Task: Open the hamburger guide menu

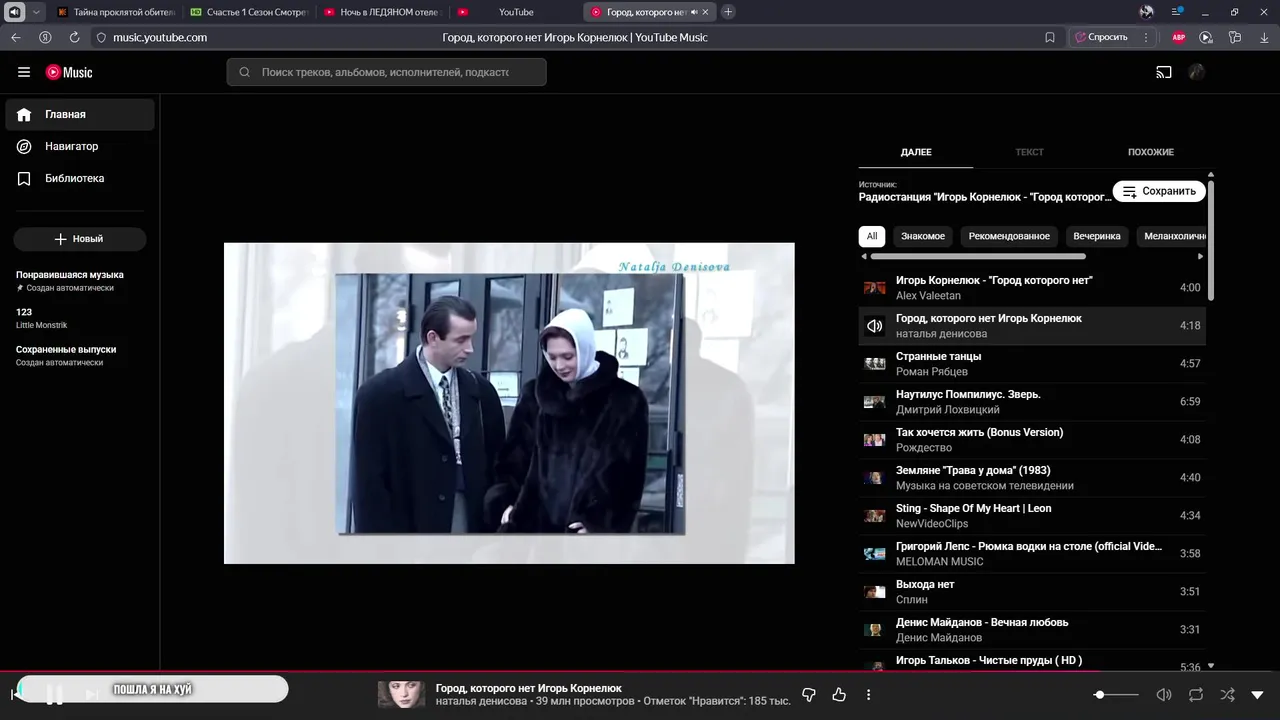Action: click(x=24, y=72)
